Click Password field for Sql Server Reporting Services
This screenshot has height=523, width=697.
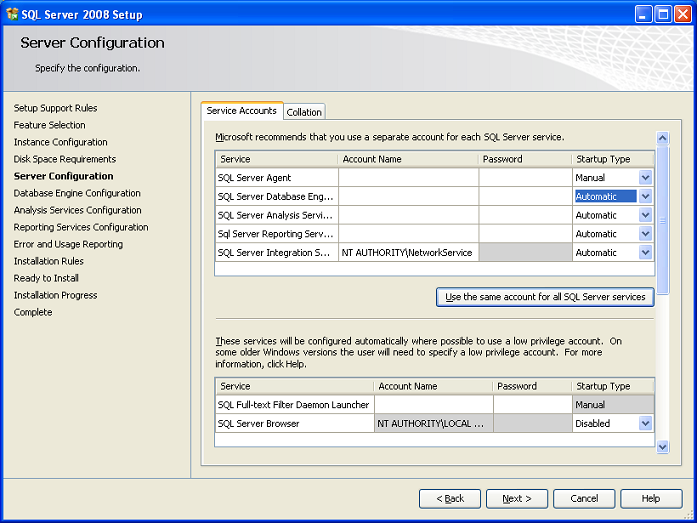[x=525, y=234]
